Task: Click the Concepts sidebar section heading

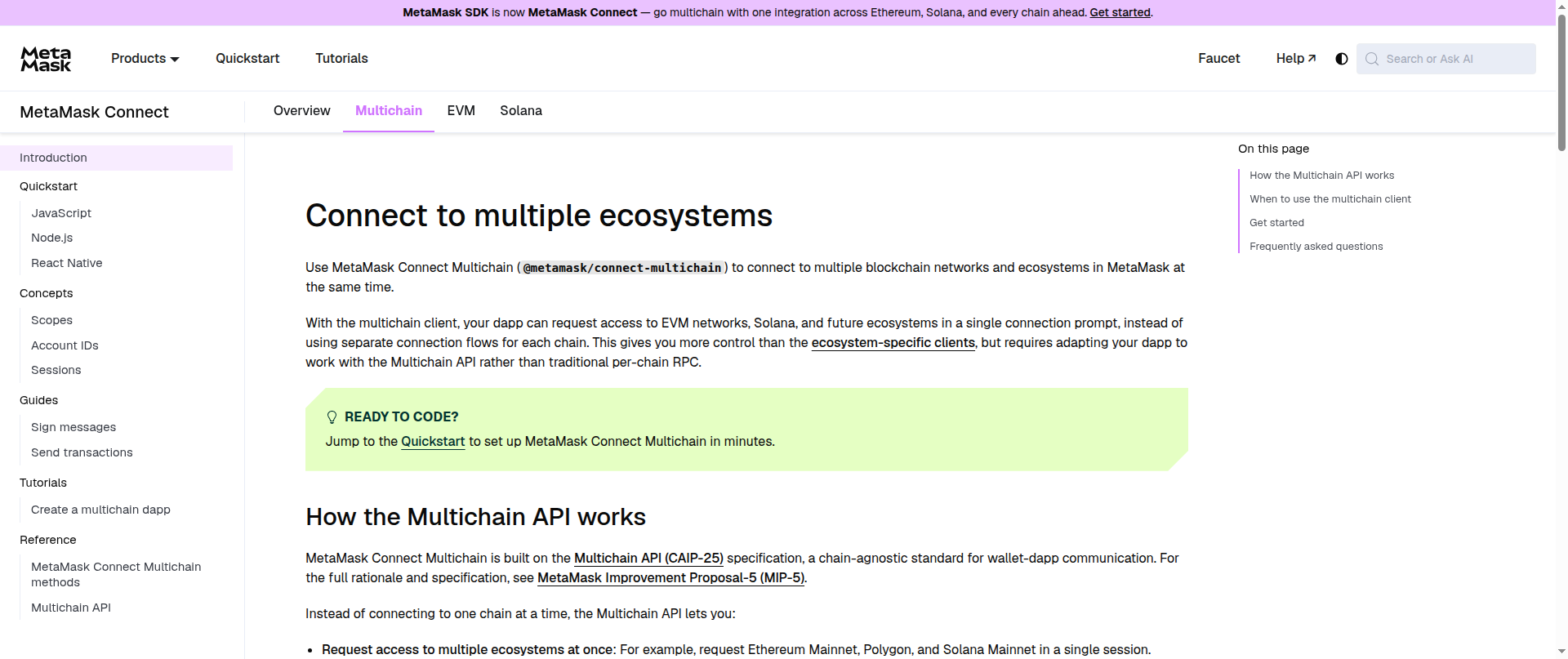Action: click(x=46, y=293)
